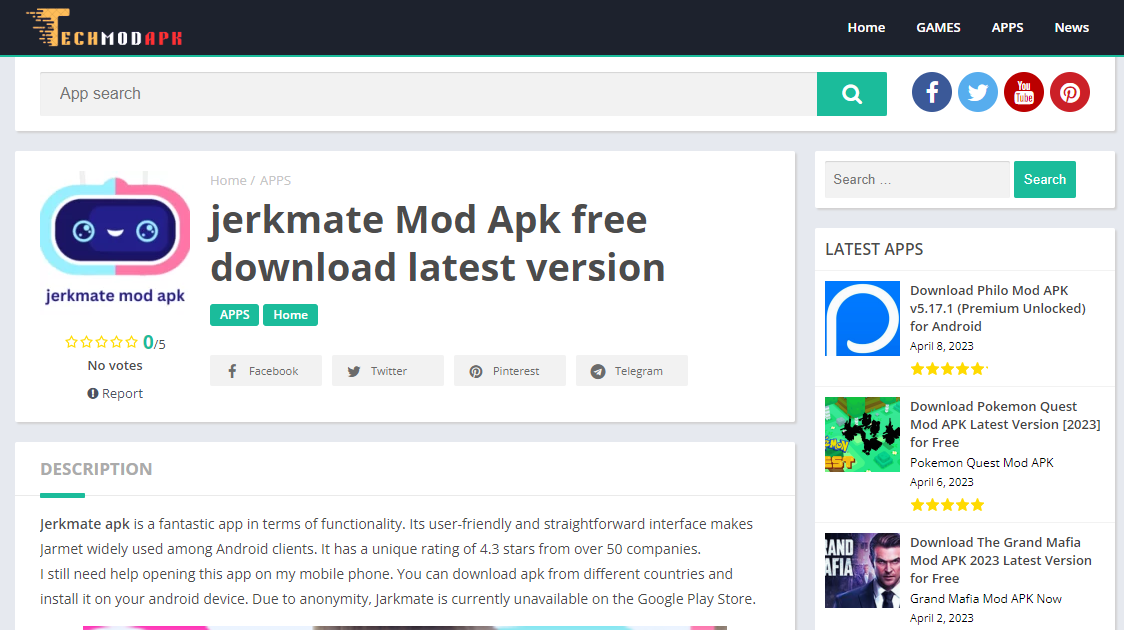Click the 'April 2, 2023' date

coord(941,618)
